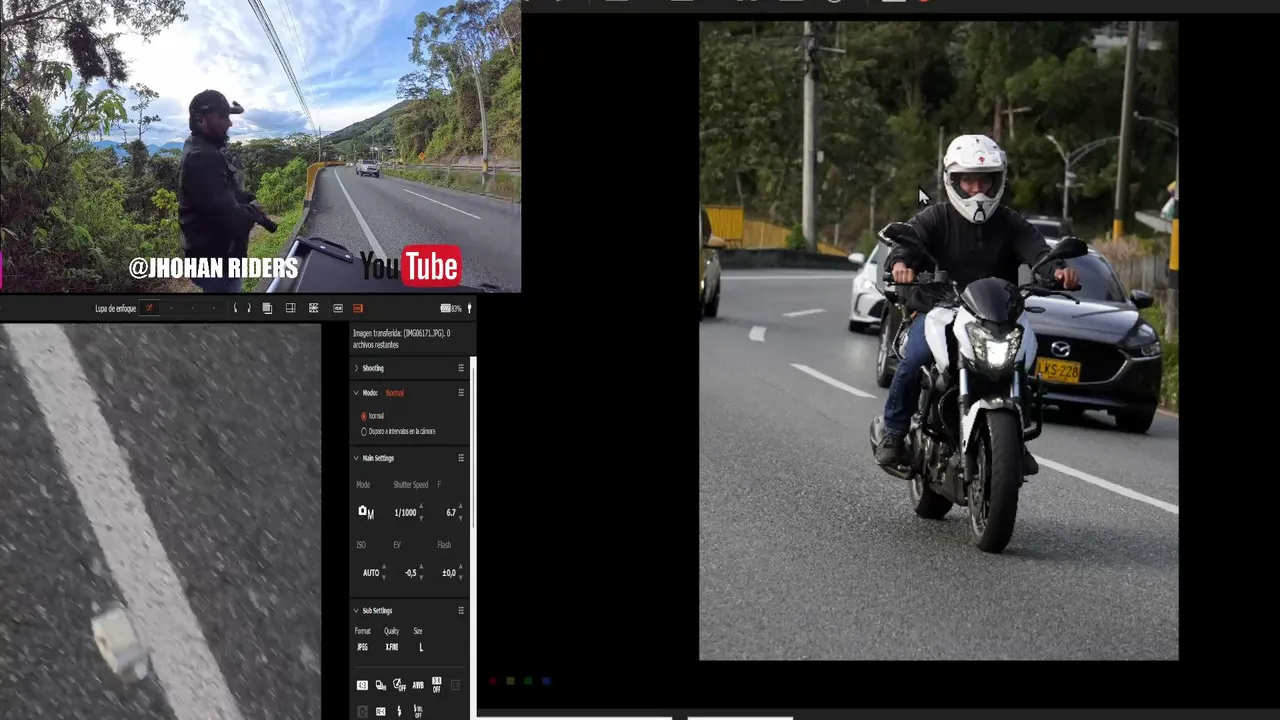This screenshot has height=720, width=1280.
Task: Click the -0,5 EV value
Action: (x=410, y=573)
